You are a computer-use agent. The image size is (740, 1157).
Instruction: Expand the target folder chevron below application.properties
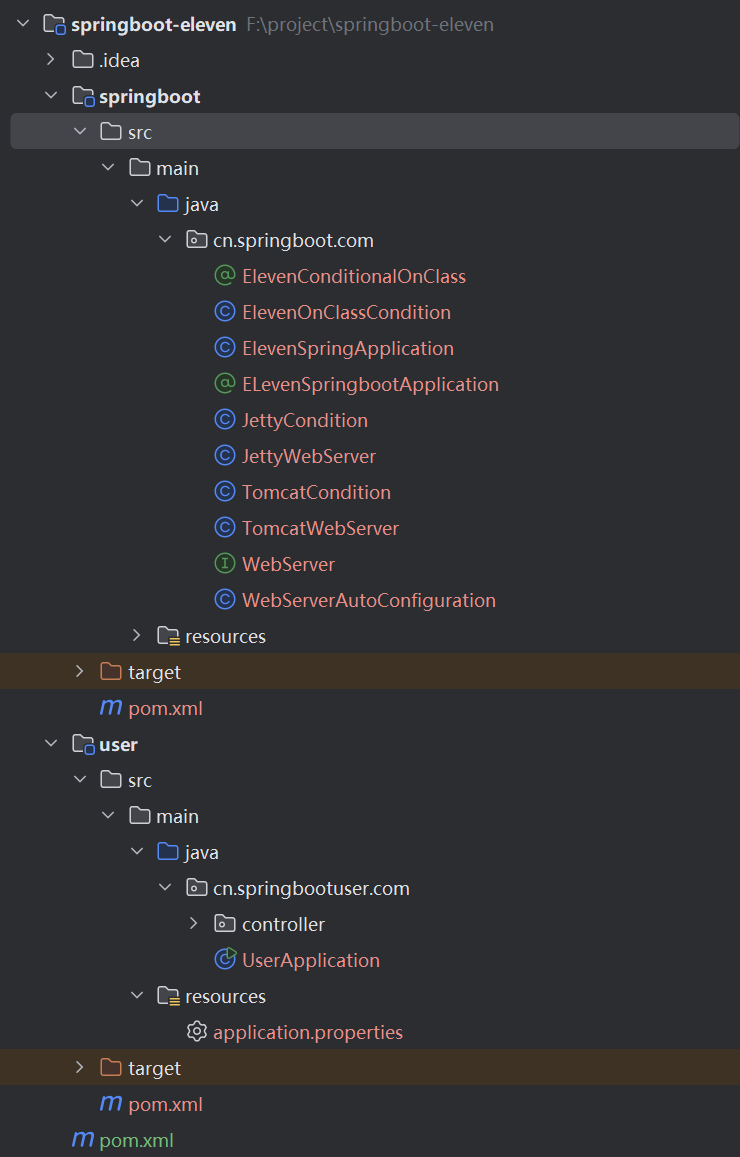point(80,1067)
